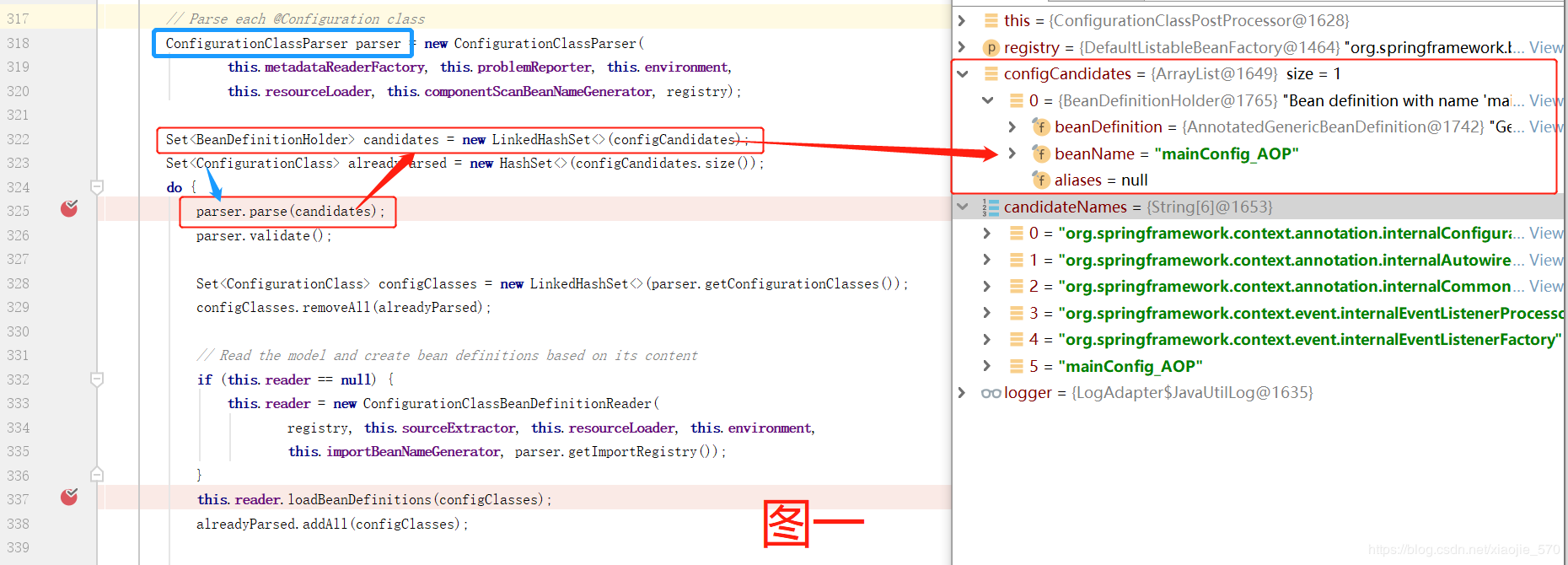Click the fold end marker at line 336
This screenshot has width=1568, height=565.
click(97, 475)
